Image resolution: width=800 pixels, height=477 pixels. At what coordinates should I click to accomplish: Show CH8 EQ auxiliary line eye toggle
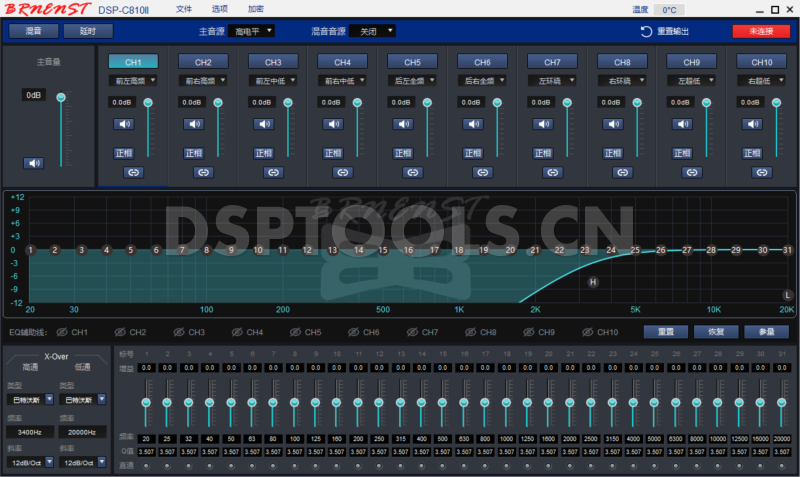pos(470,332)
